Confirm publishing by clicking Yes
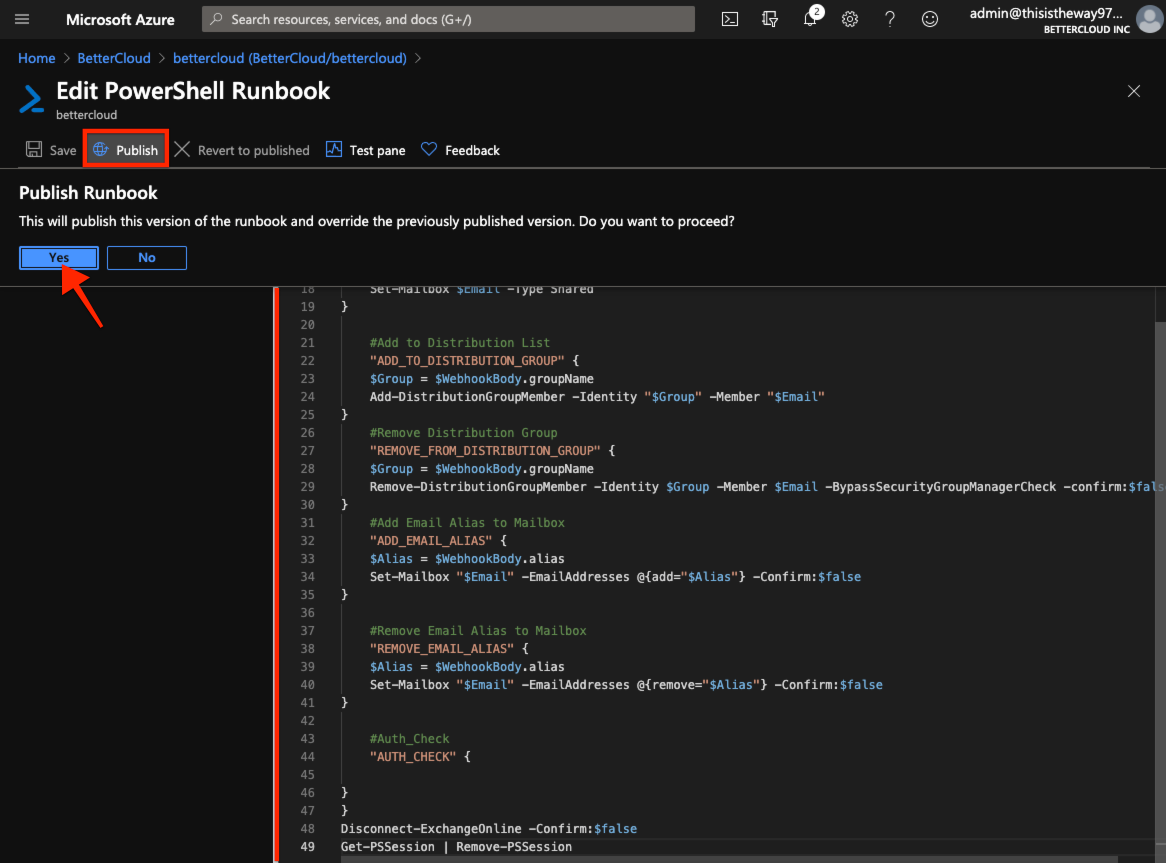1166x863 pixels. [x=58, y=257]
